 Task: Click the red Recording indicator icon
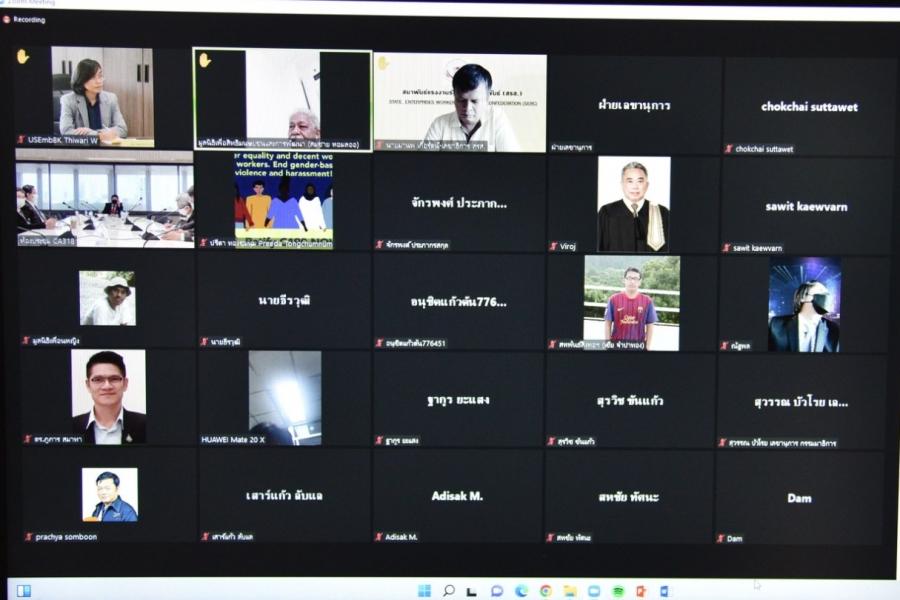pos(8,19)
